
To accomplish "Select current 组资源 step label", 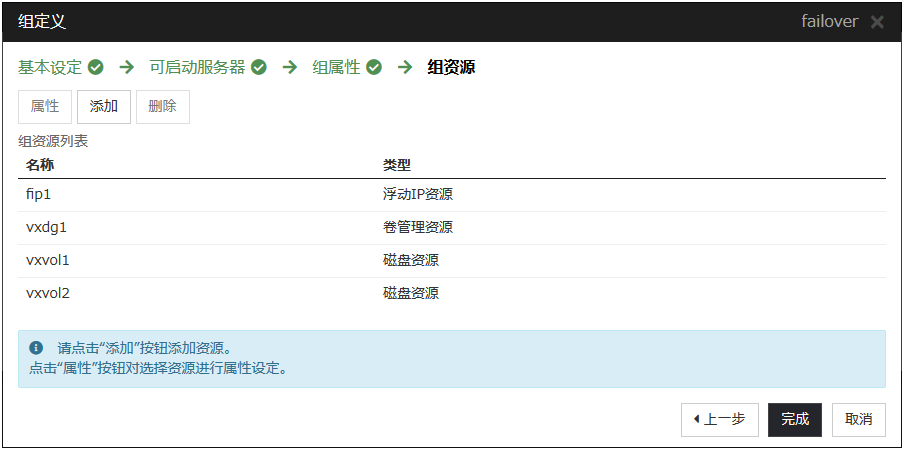I will tap(451, 68).
